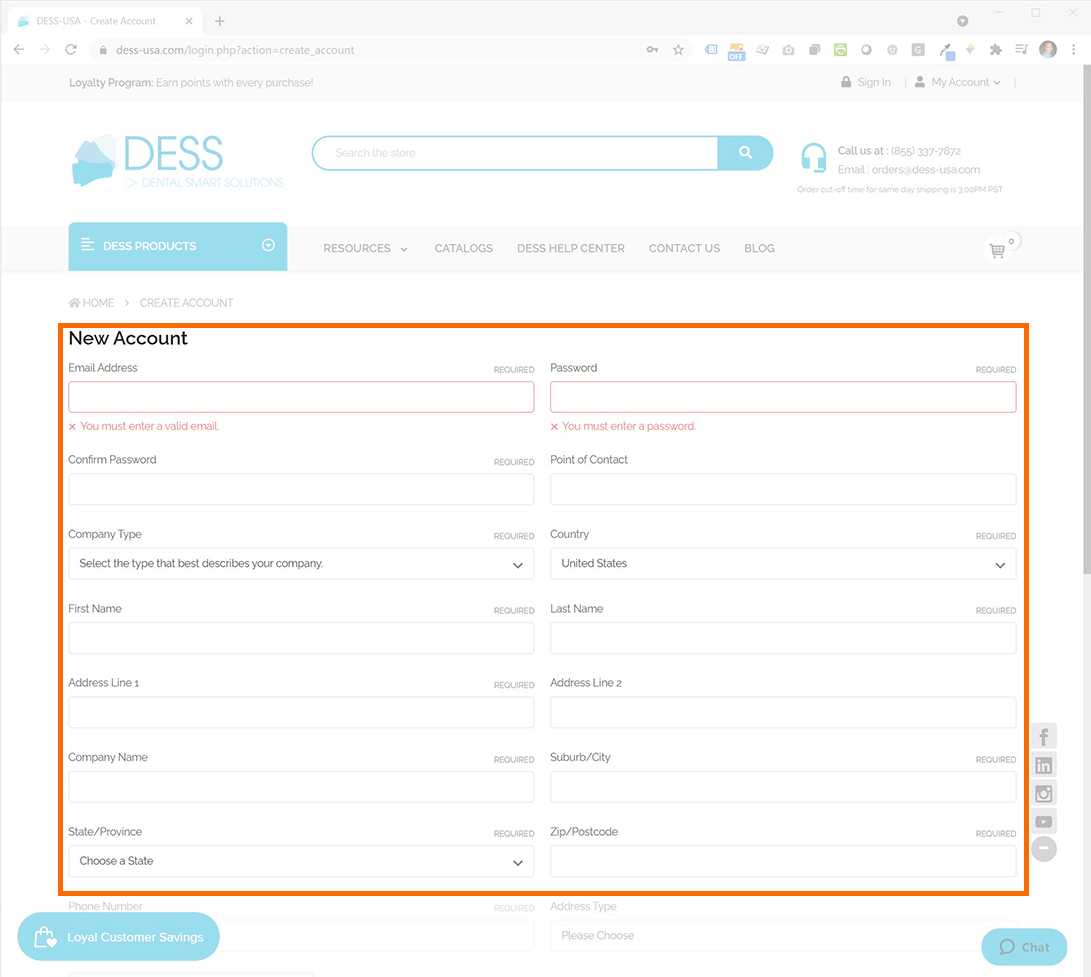Image resolution: width=1091 pixels, height=977 pixels.
Task: Click the Sign In link
Action: click(866, 82)
